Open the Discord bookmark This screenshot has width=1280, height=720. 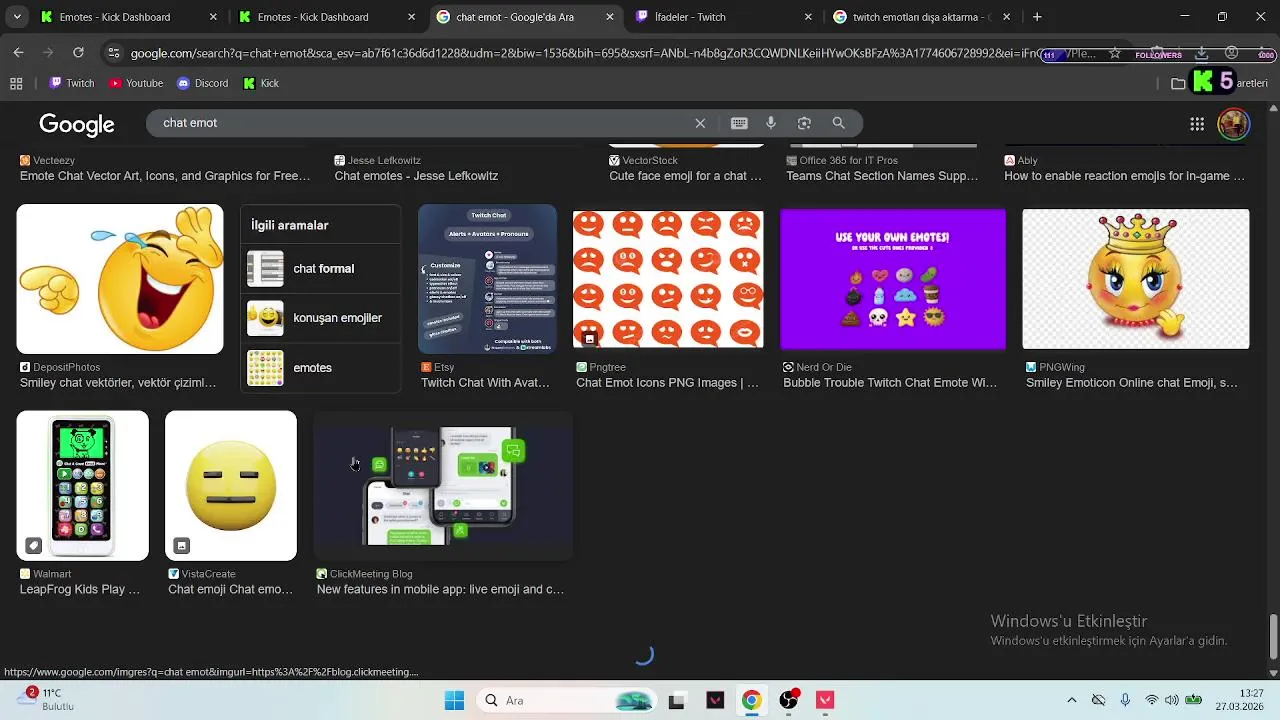click(203, 84)
